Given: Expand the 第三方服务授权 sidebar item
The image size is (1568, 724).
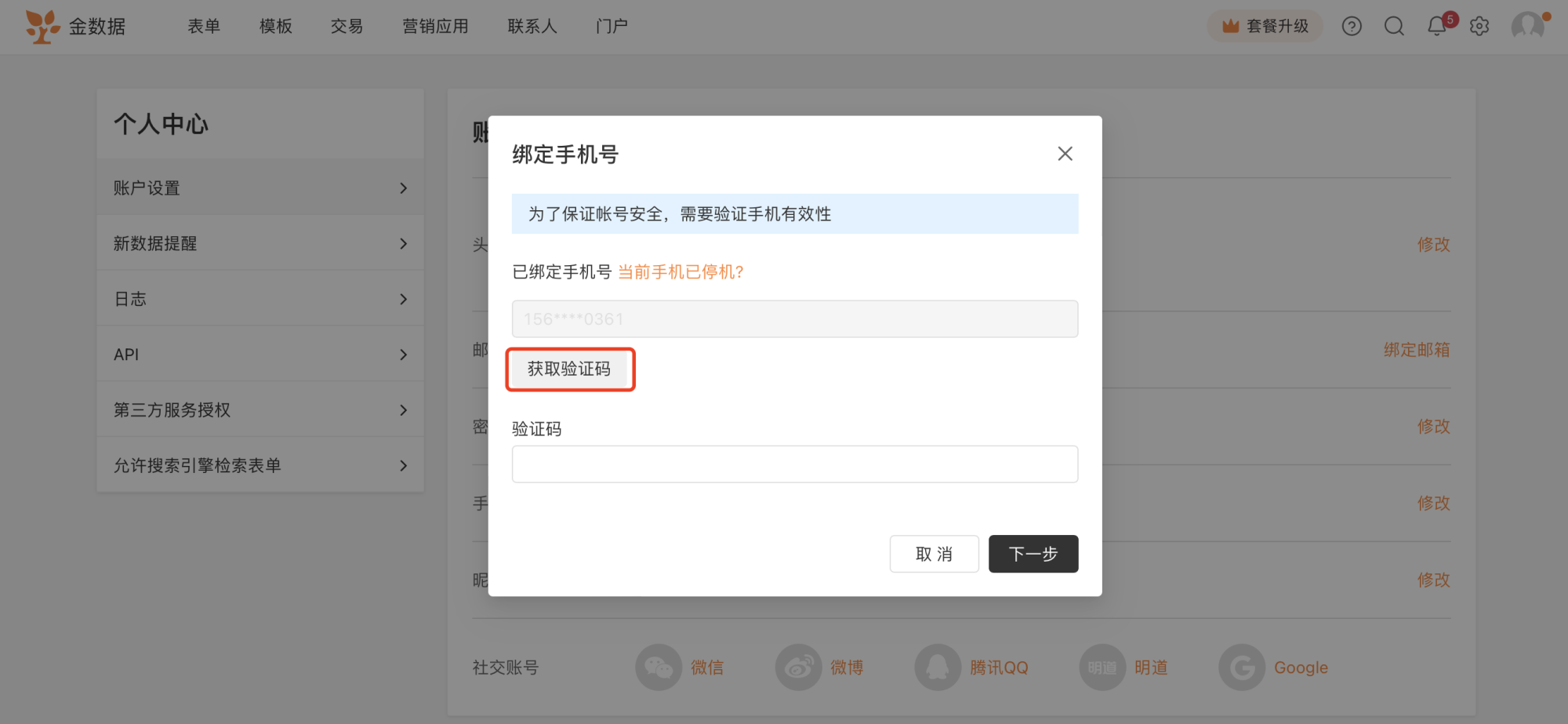Looking at the screenshot, I should point(260,410).
